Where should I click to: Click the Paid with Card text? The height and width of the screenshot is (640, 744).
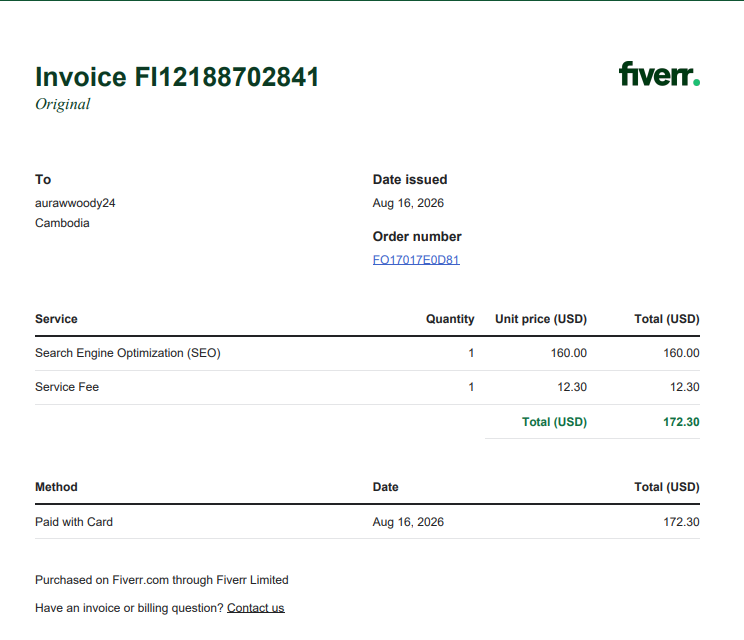[x=74, y=522]
